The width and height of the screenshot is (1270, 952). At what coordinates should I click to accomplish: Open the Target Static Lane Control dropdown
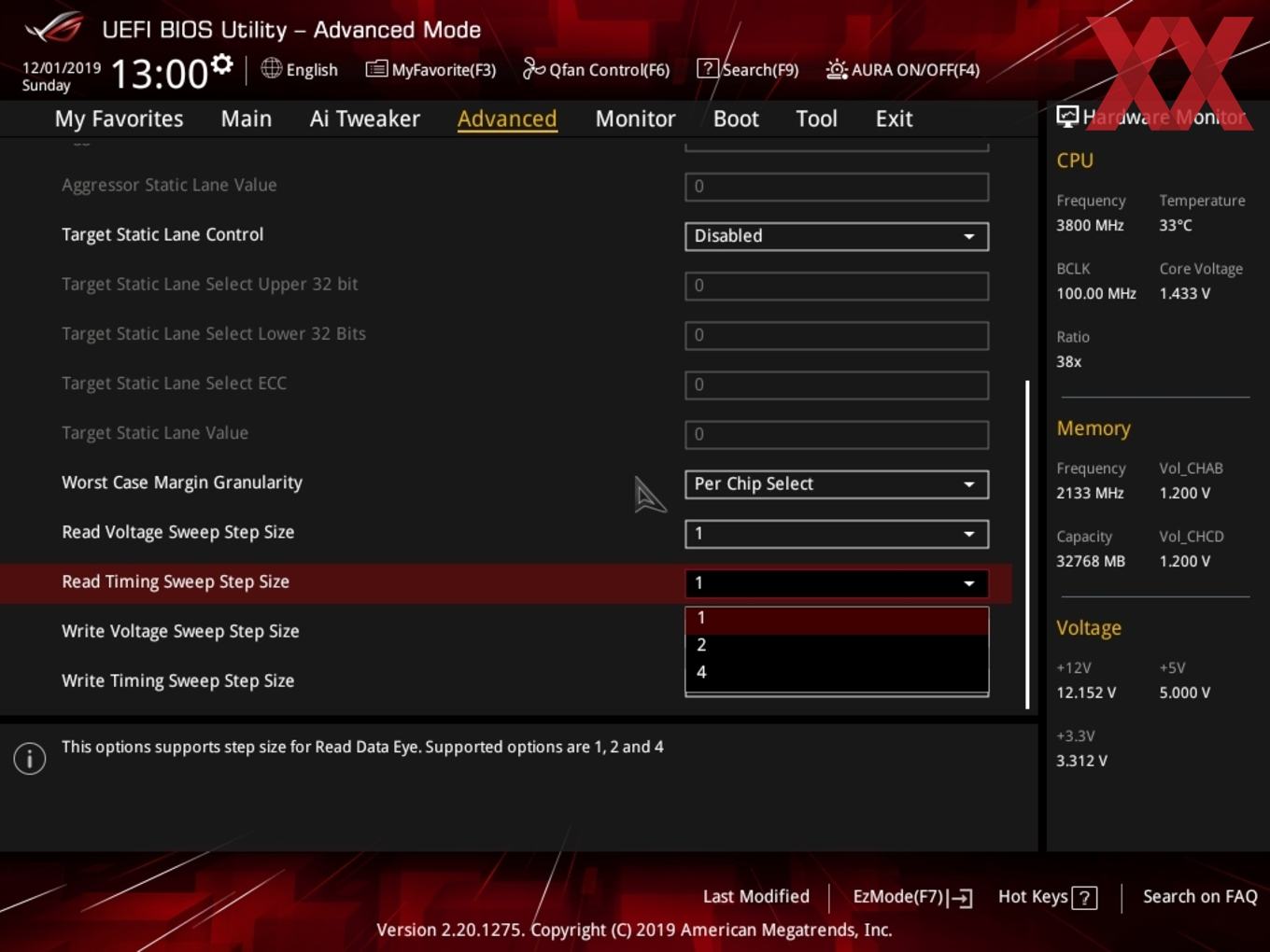click(x=837, y=236)
